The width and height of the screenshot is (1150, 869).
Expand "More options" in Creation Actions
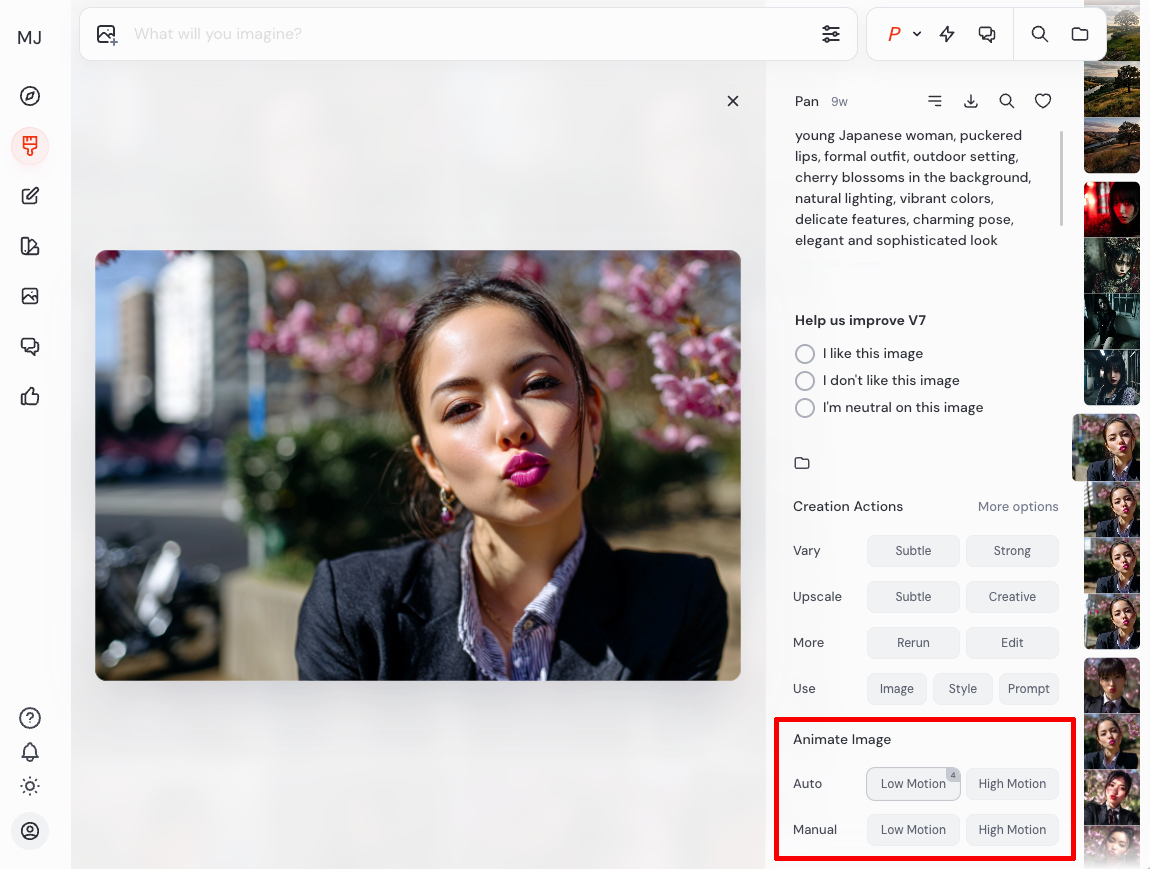pos(1017,507)
